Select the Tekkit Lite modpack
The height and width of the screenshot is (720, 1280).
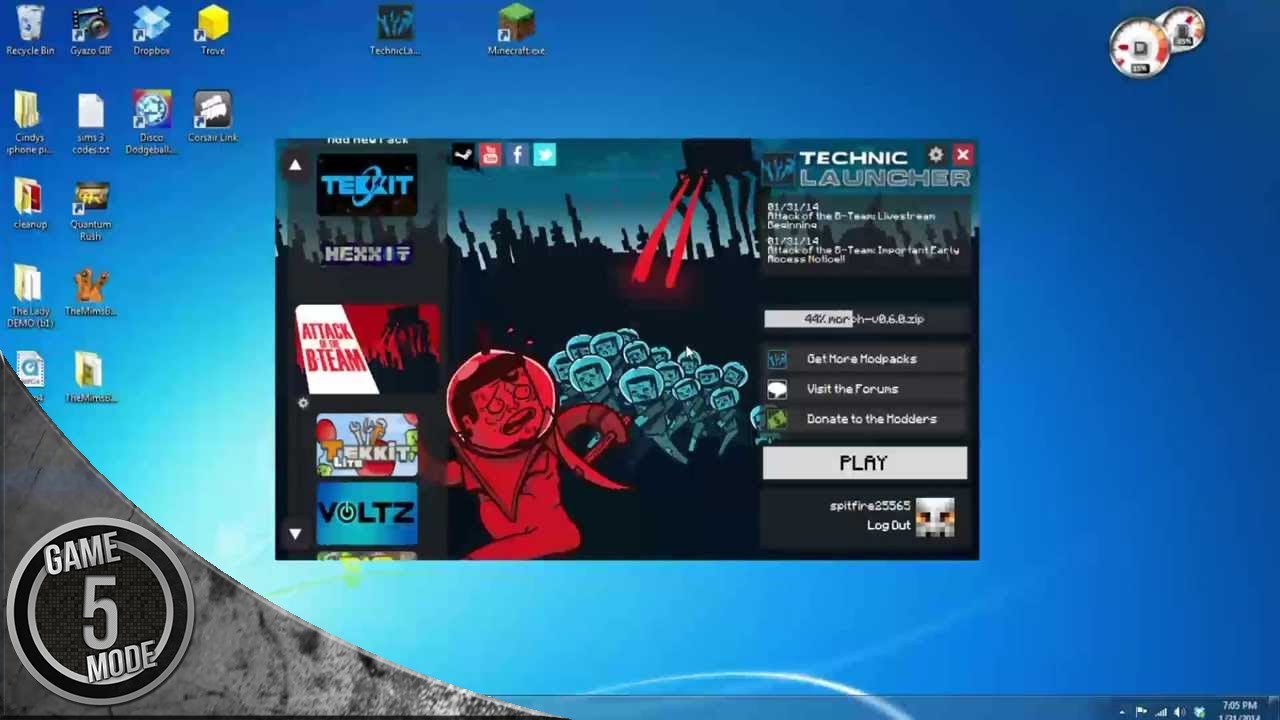[x=367, y=445]
